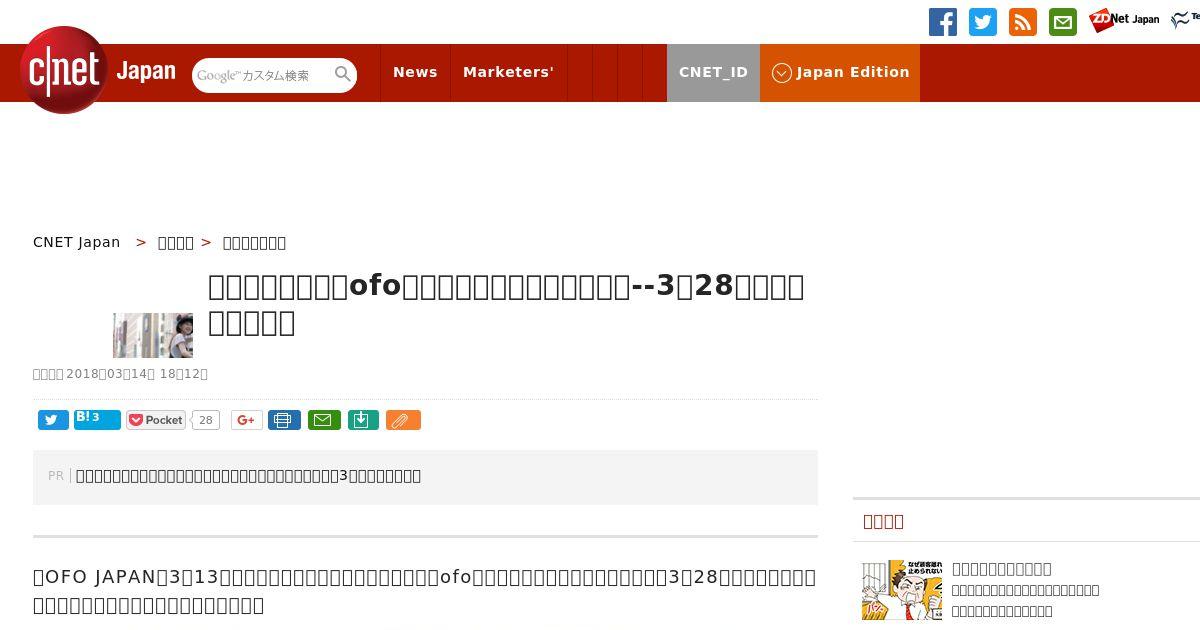
Task: Click the third breadcrumb category link
Action: pos(254,242)
